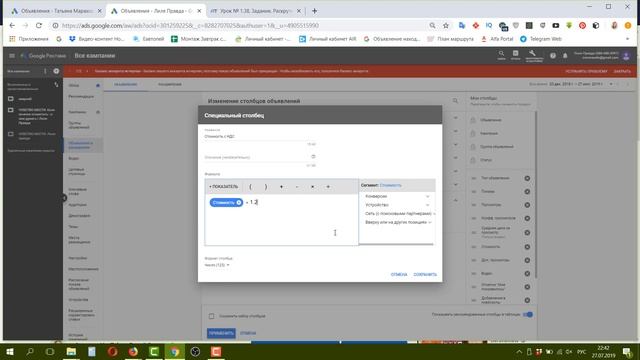Image resolution: width=640 pixels, height=360 pixels.
Task: Insert a division operator into the formula
Action: [x=328, y=187]
